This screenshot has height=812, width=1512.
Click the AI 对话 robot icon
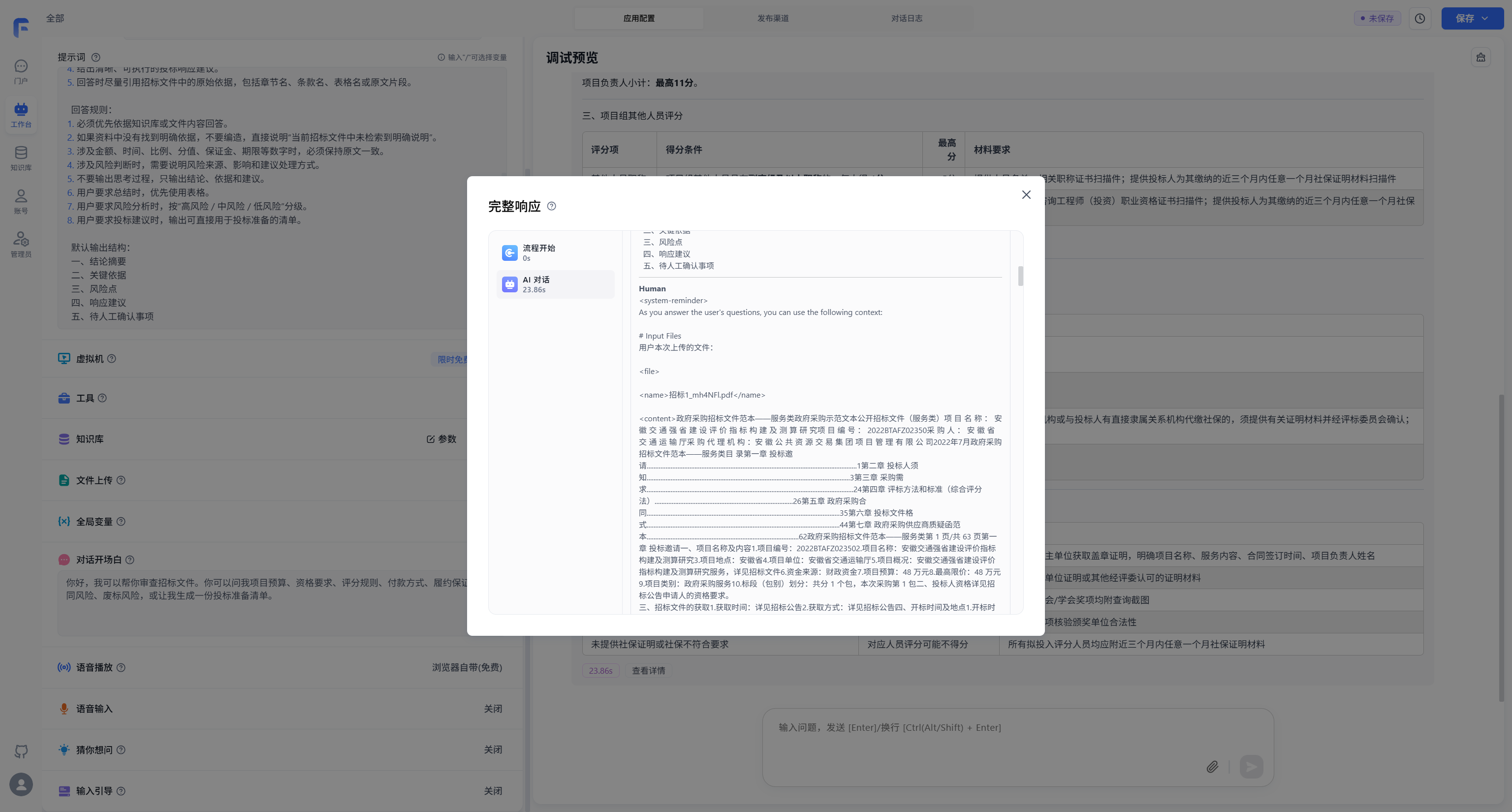tap(509, 284)
